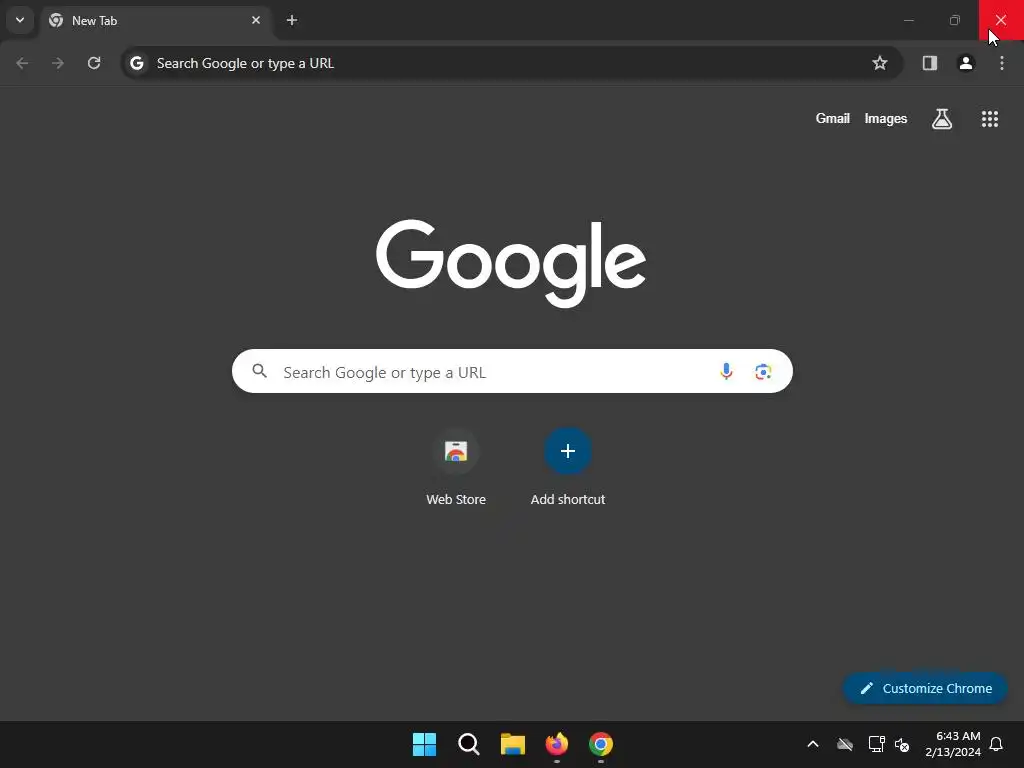Open the Windows Start menu

coord(424,744)
